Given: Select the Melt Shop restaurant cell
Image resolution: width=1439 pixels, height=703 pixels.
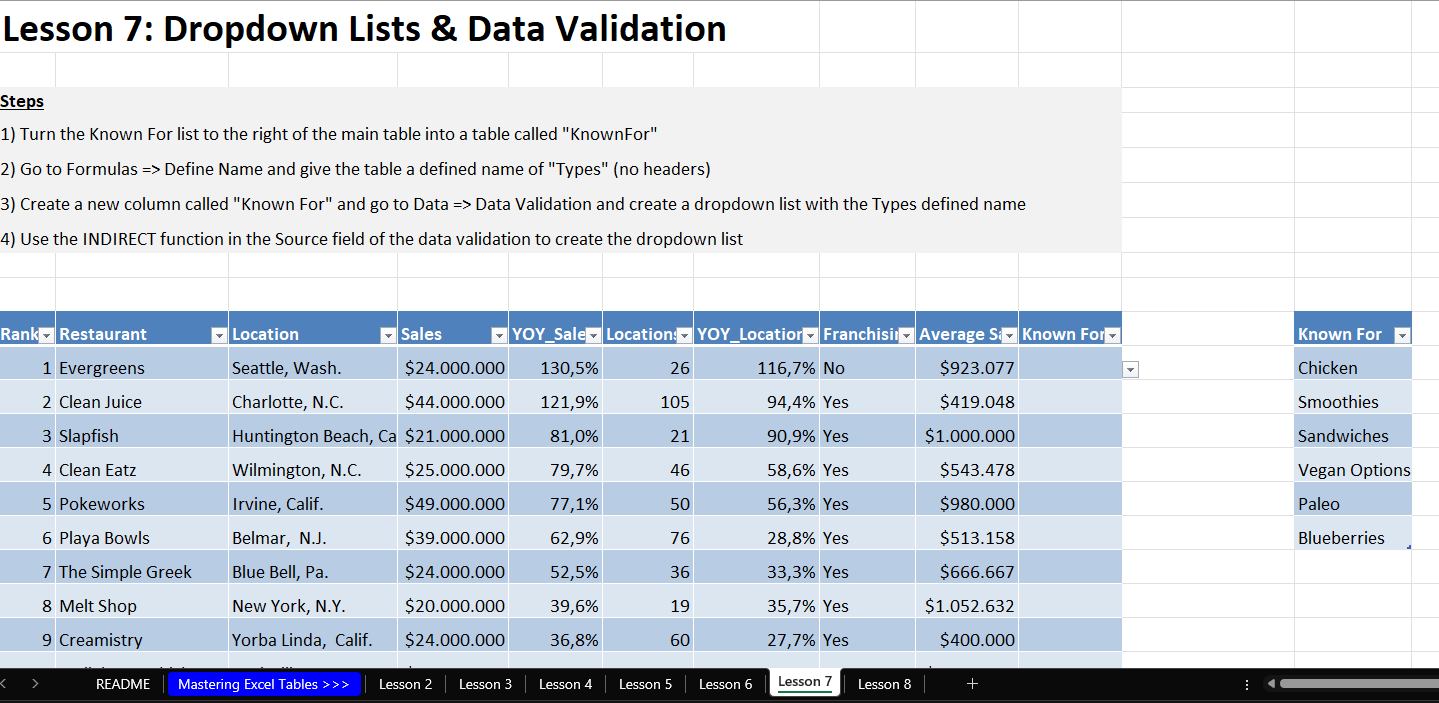Looking at the screenshot, I should point(142,606).
